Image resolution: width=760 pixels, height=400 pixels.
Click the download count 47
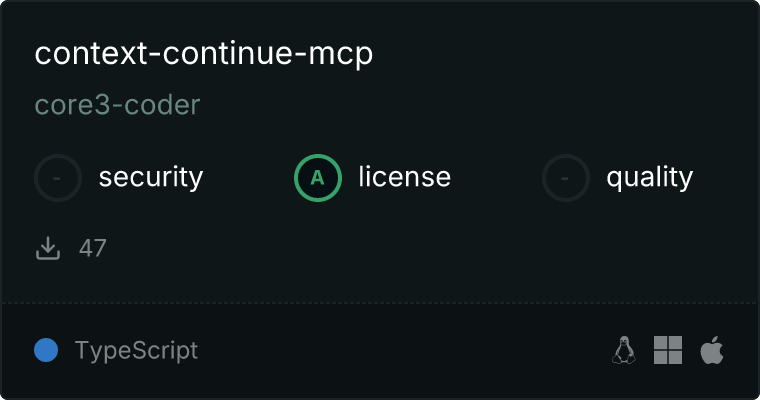point(93,248)
